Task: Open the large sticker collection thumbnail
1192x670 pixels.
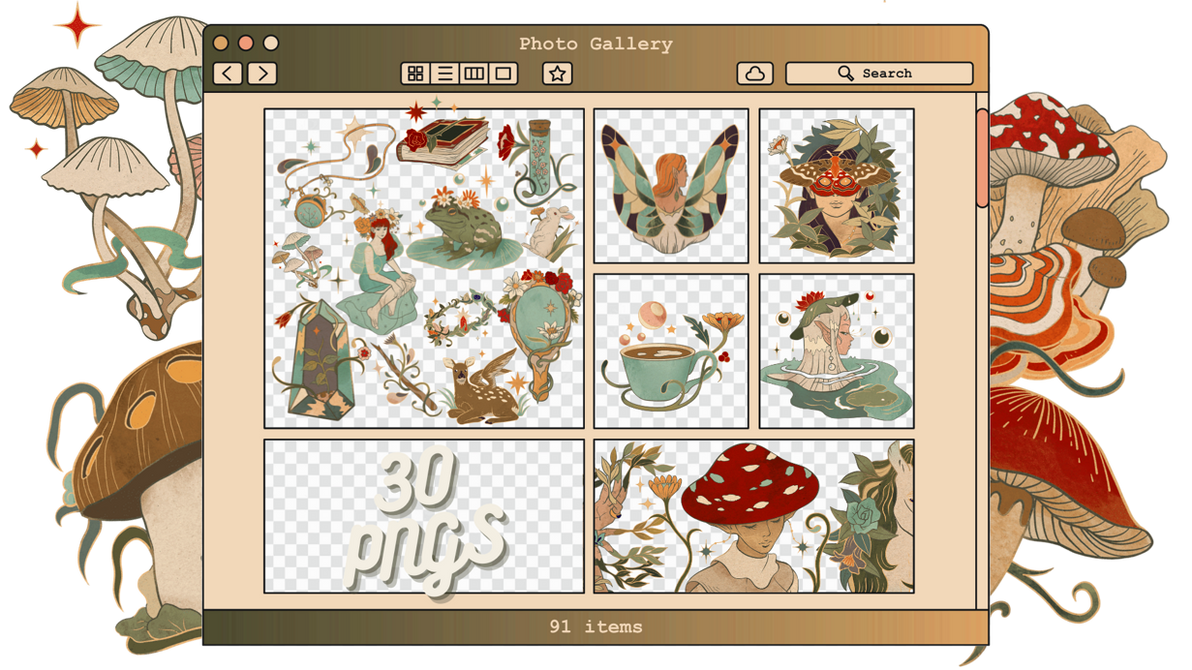Action: [x=424, y=268]
